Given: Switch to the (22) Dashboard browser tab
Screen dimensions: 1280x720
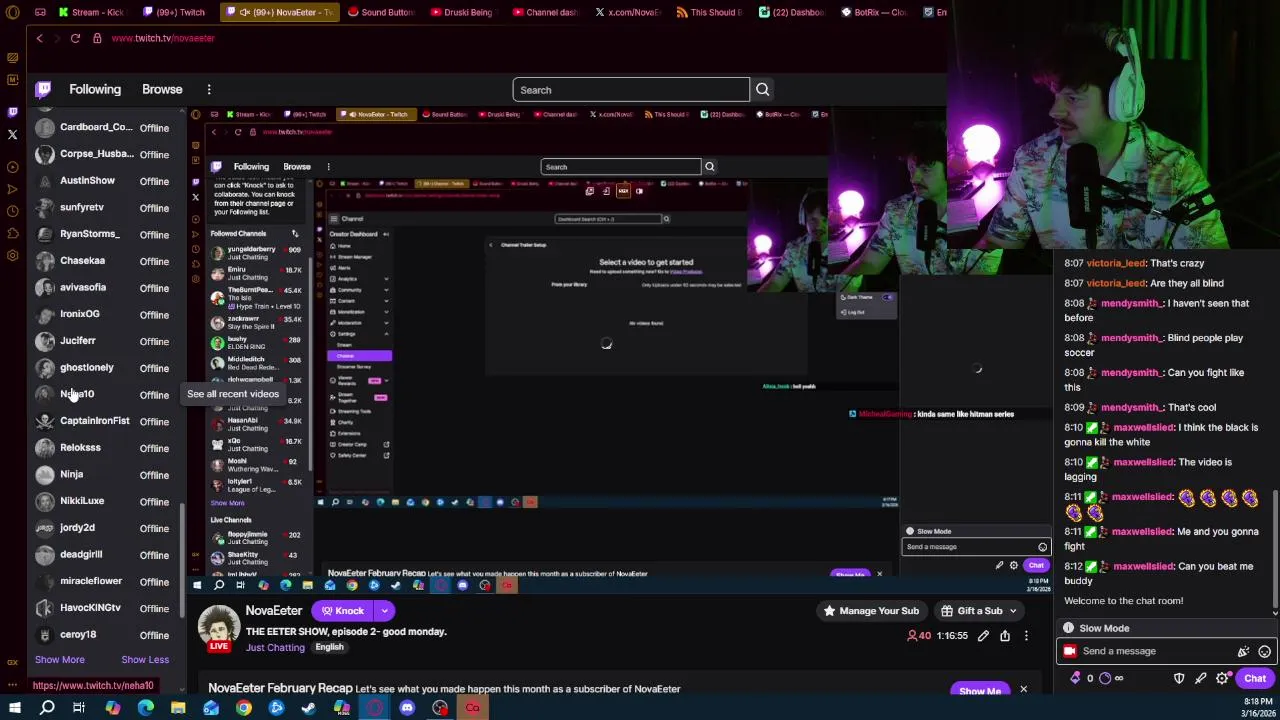Looking at the screenshot, I should click(792, 12).
